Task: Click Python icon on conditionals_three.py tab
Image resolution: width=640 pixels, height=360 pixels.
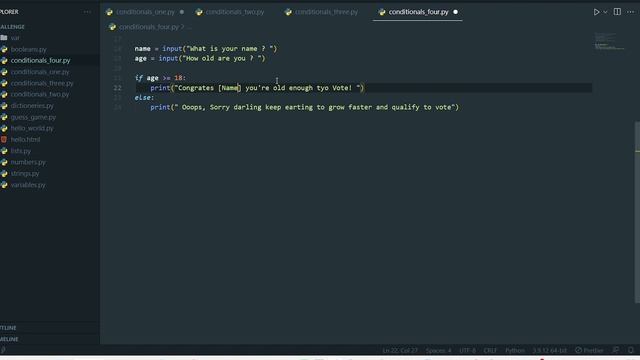Action: tap(288, 12)
